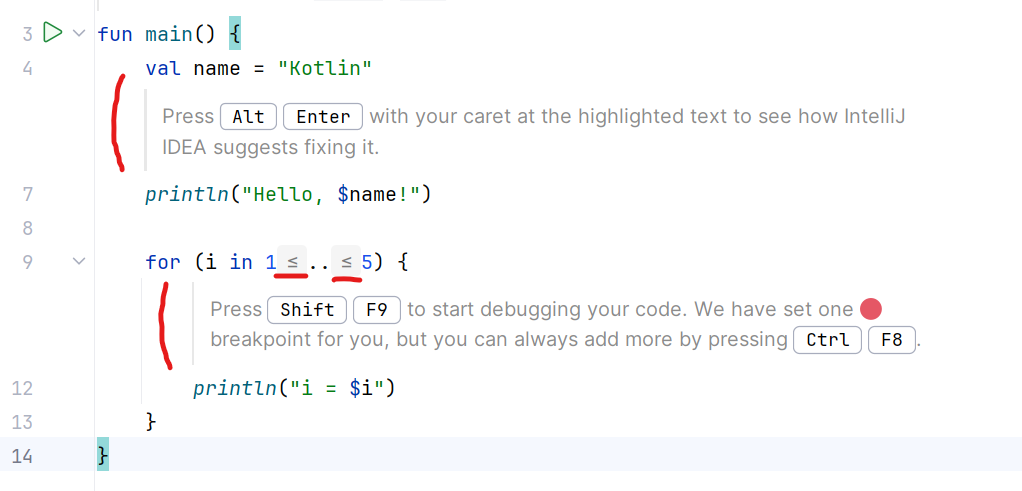1022x491 pixels.
Task: Collapse the main function fold arrow
Action: click(79, 34)
